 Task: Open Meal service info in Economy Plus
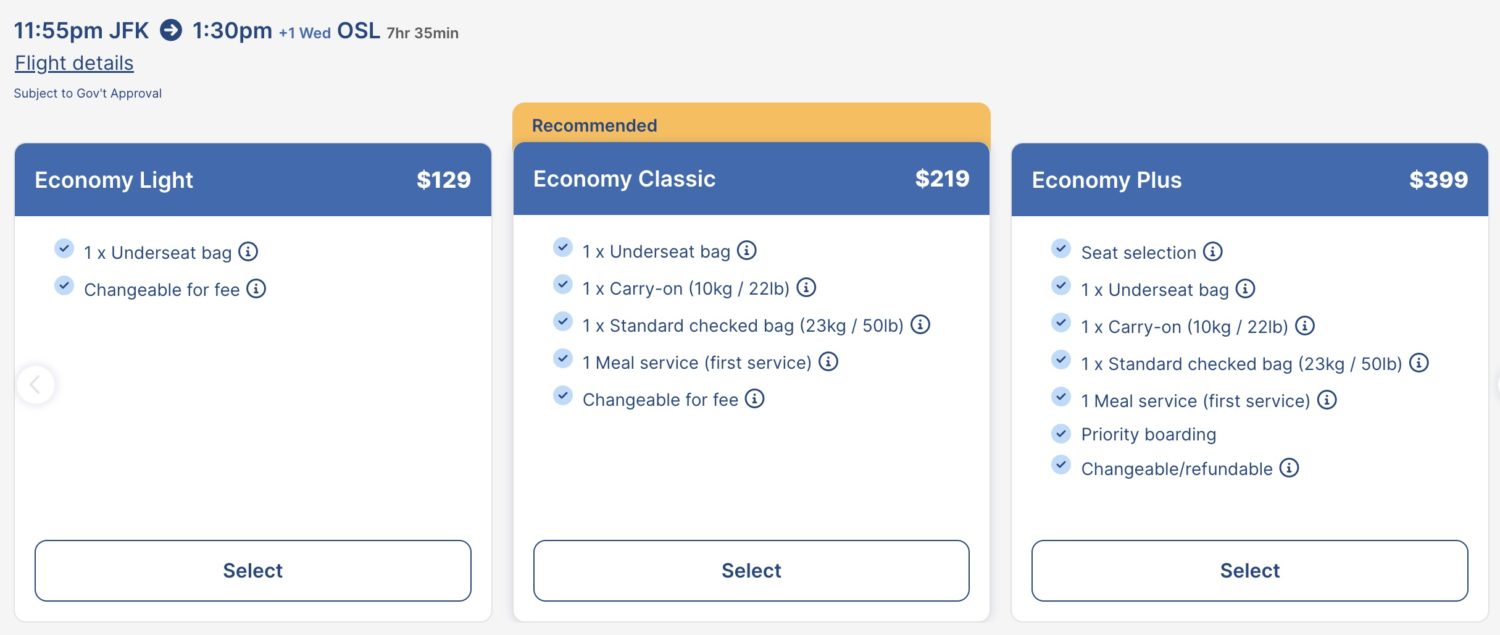pos(1326,399)
